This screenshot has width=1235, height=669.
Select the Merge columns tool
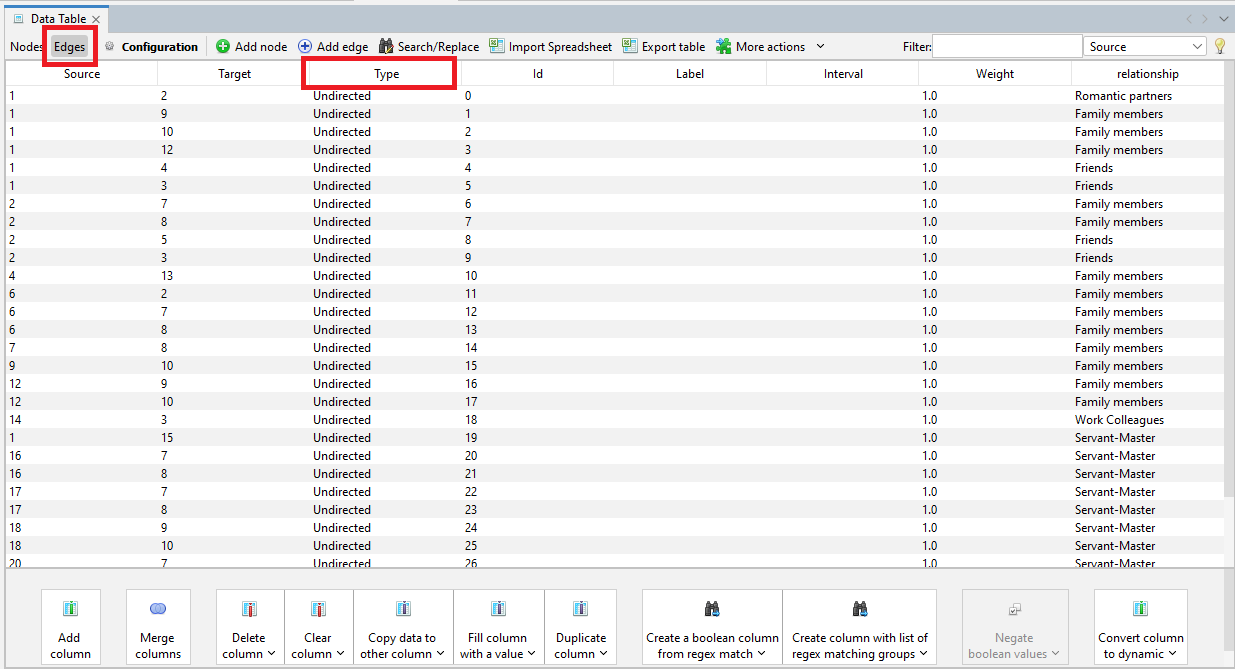point(157,627)
